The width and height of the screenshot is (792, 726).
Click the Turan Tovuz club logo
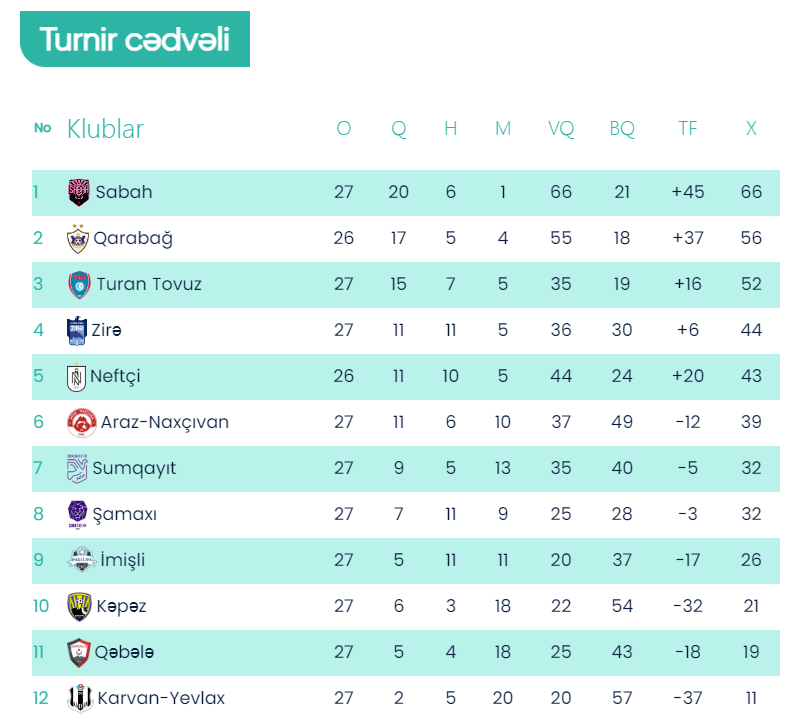pos(79,284)
